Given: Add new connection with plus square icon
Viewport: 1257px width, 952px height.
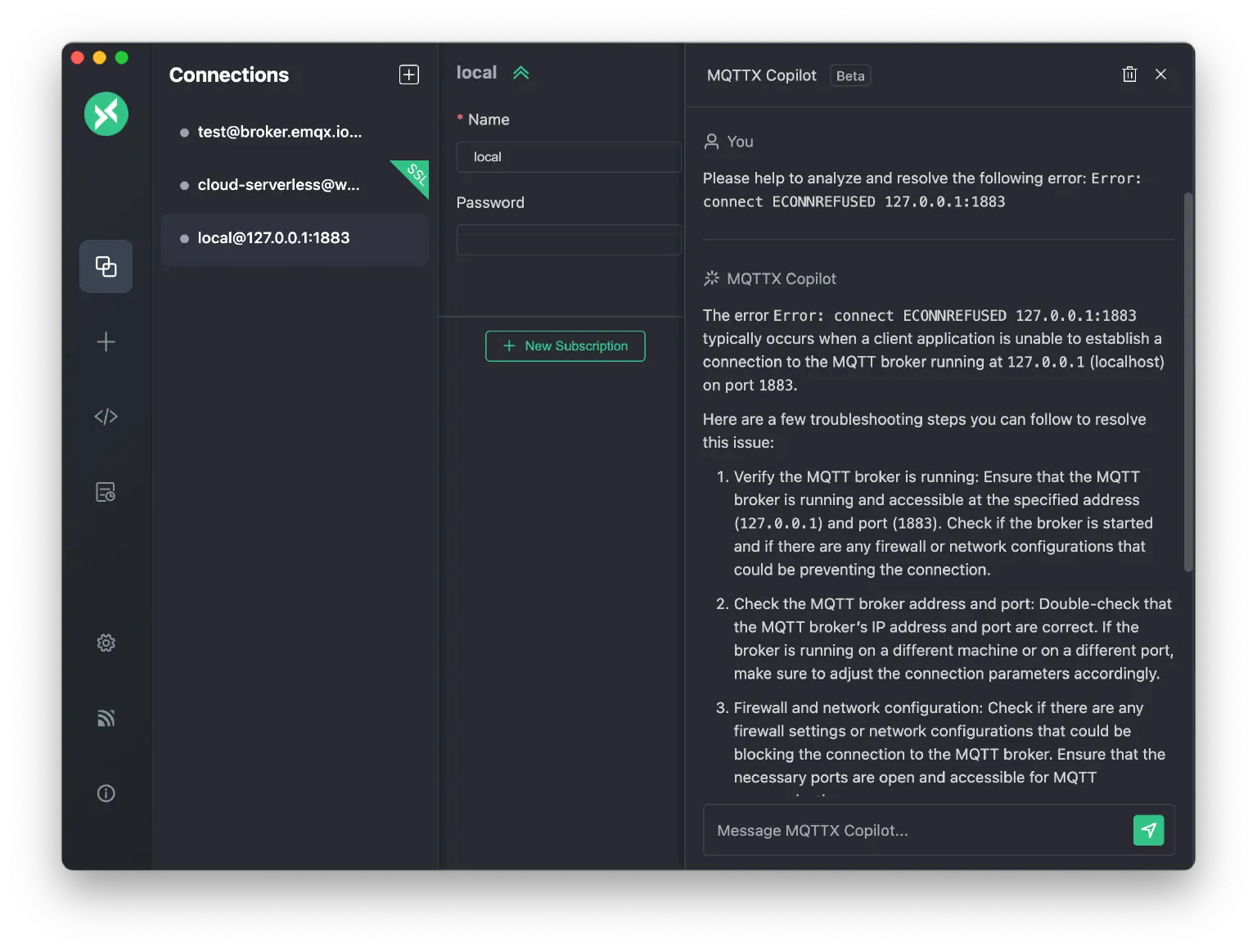Looking at the screenshot, I should tap(409, 74).
